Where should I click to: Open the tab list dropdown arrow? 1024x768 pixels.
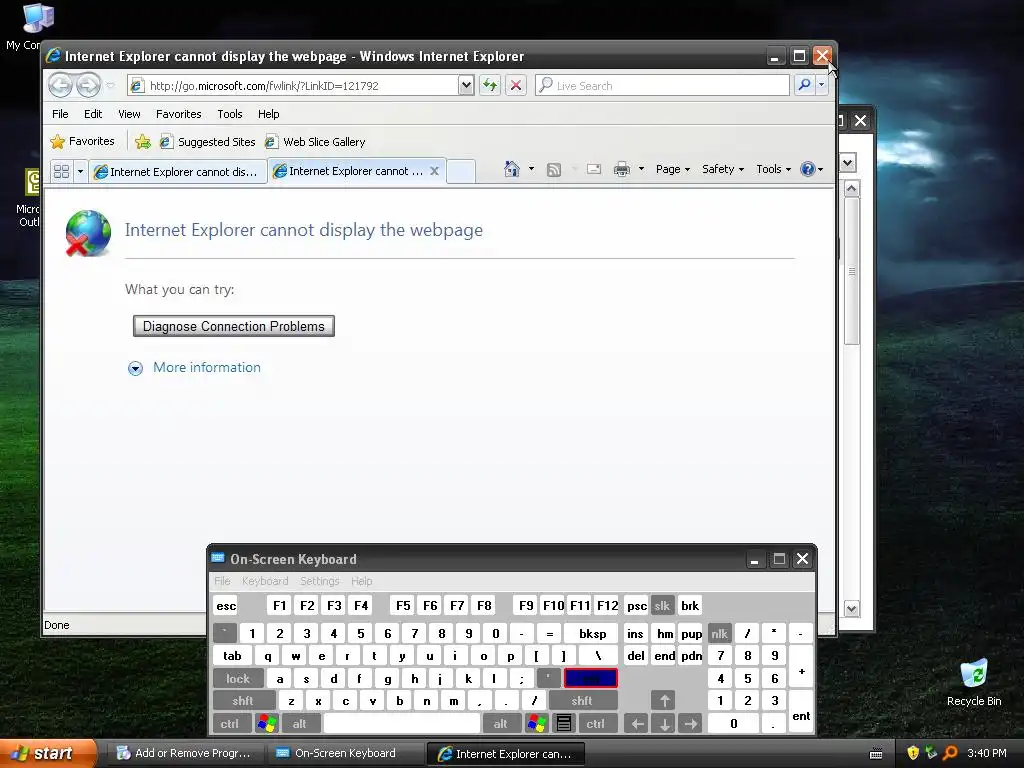point(80,172)
